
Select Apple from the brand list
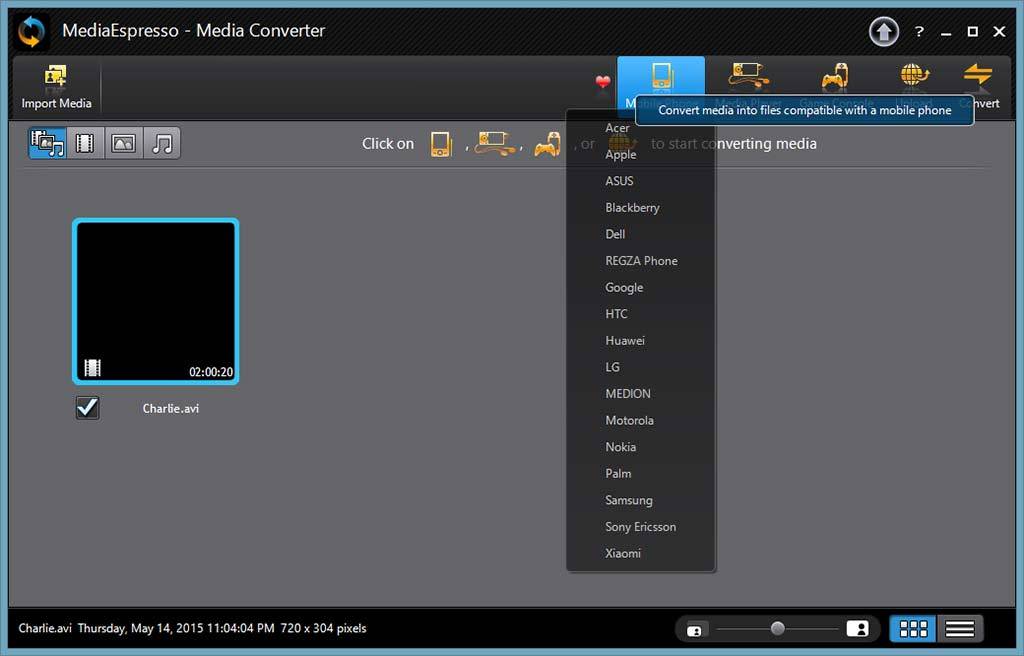coord(621,155)
